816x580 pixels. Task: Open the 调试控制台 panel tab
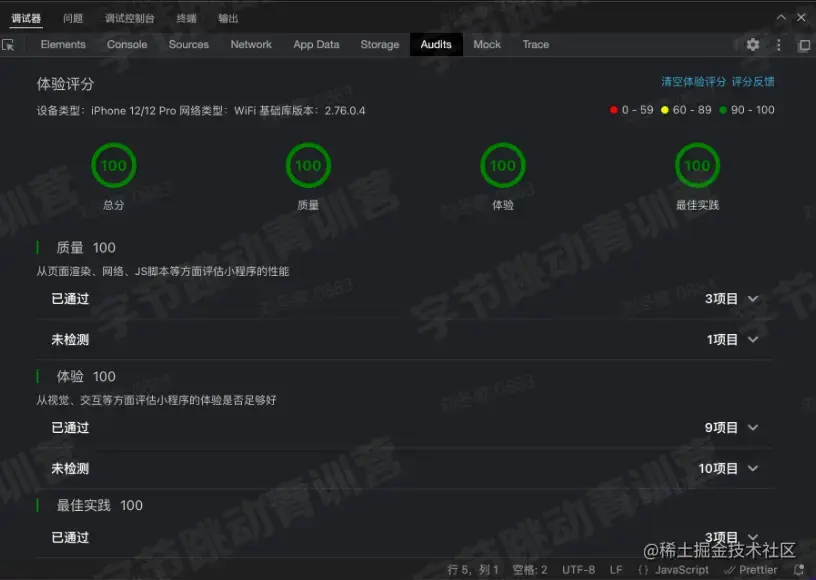point(130,19)
